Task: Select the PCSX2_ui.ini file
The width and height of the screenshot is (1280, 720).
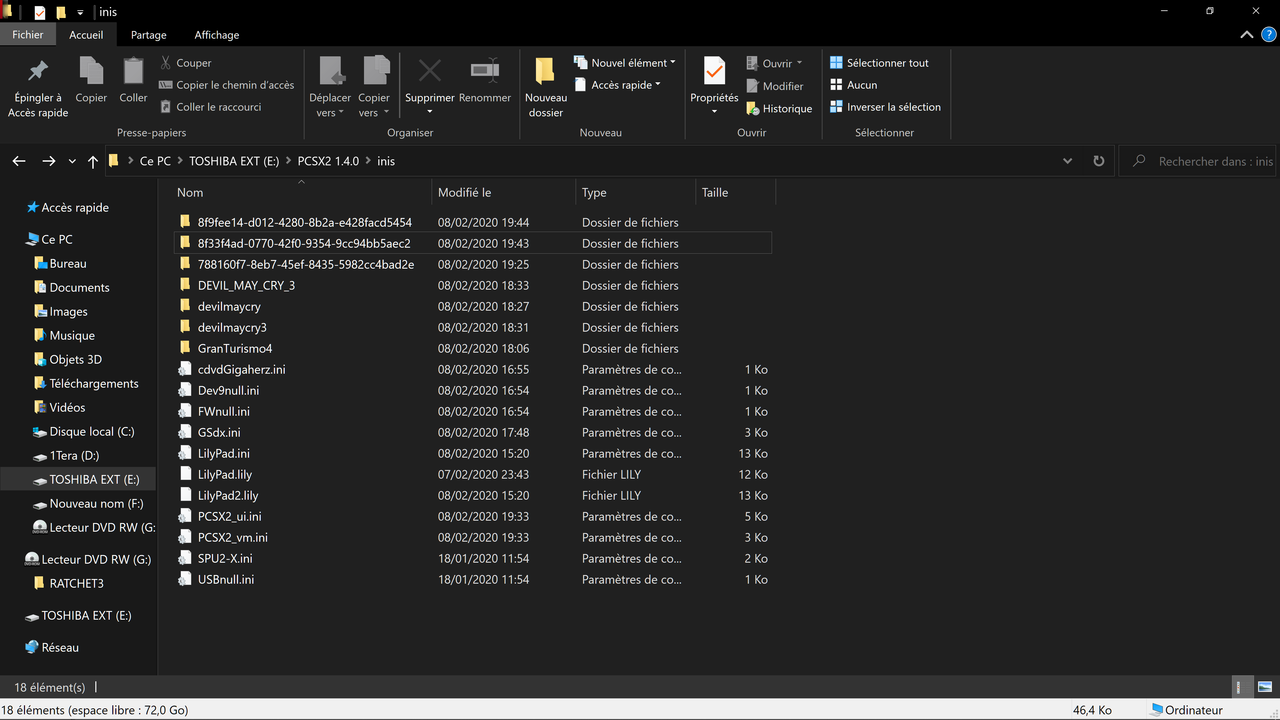Action: 229,517
